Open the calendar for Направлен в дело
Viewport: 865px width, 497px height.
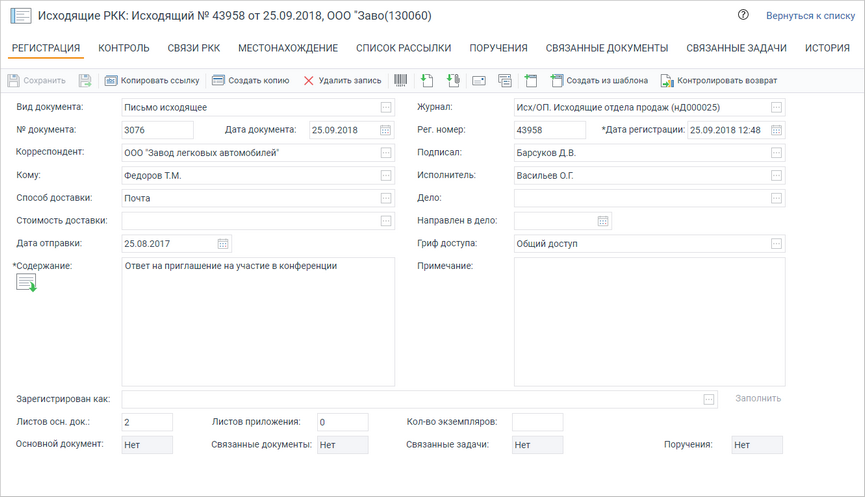(603, 221)
